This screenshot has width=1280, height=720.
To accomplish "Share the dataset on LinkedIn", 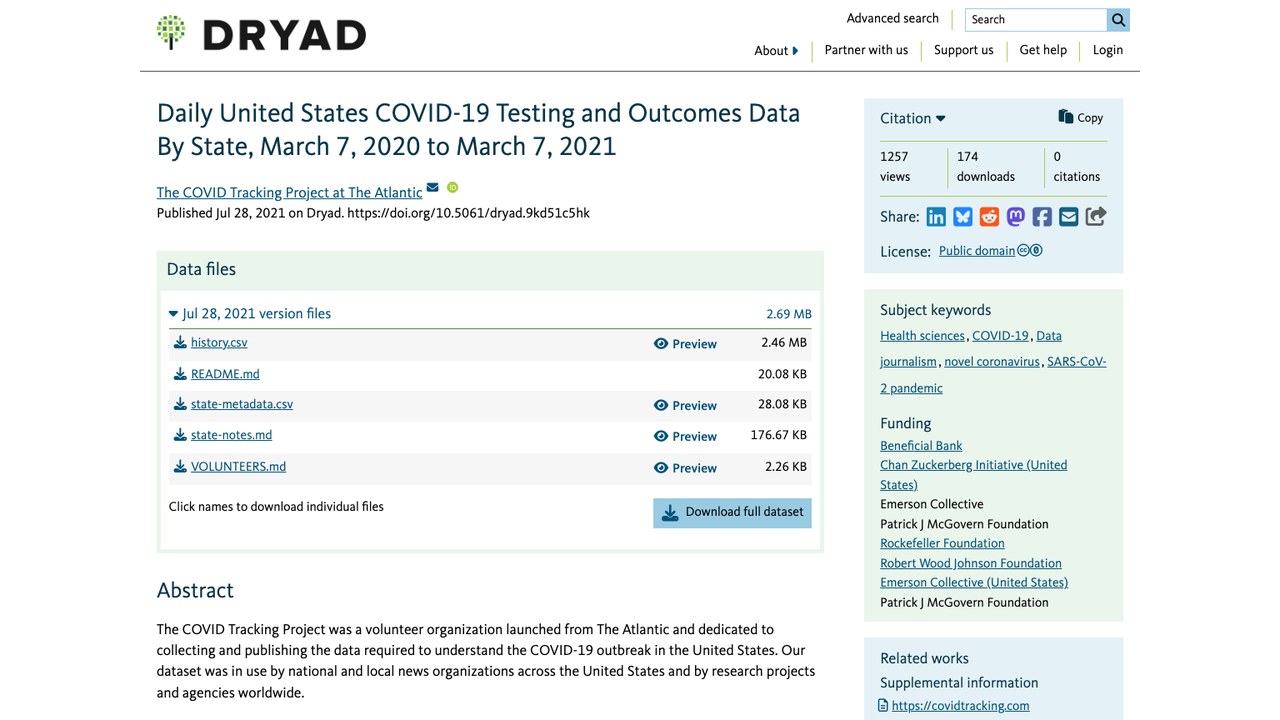I will [x=936, y=217].
